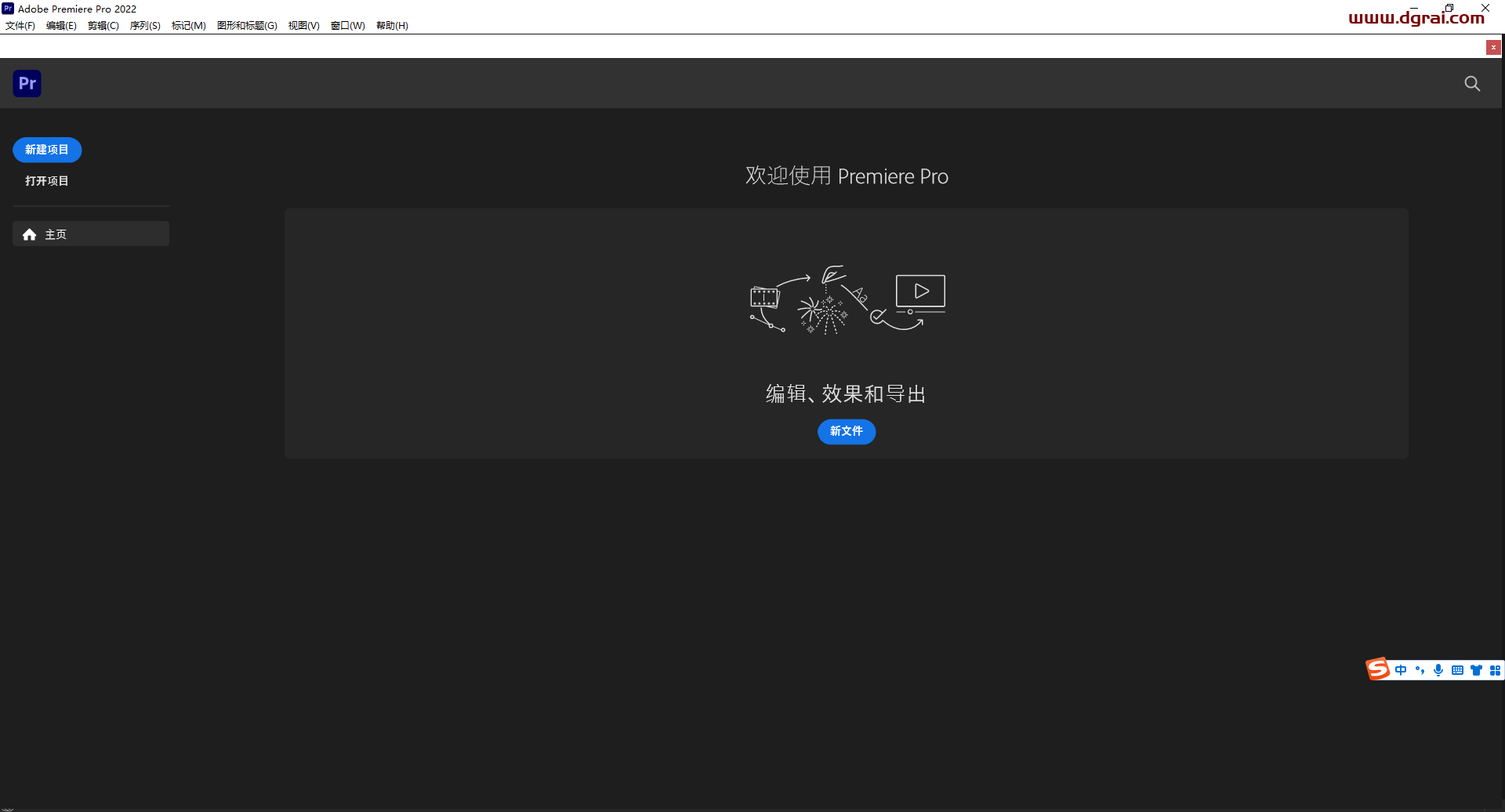Open the 帮助(H) menu
The width and height of the screenshot is (1505, 812).
pos(392,26)
